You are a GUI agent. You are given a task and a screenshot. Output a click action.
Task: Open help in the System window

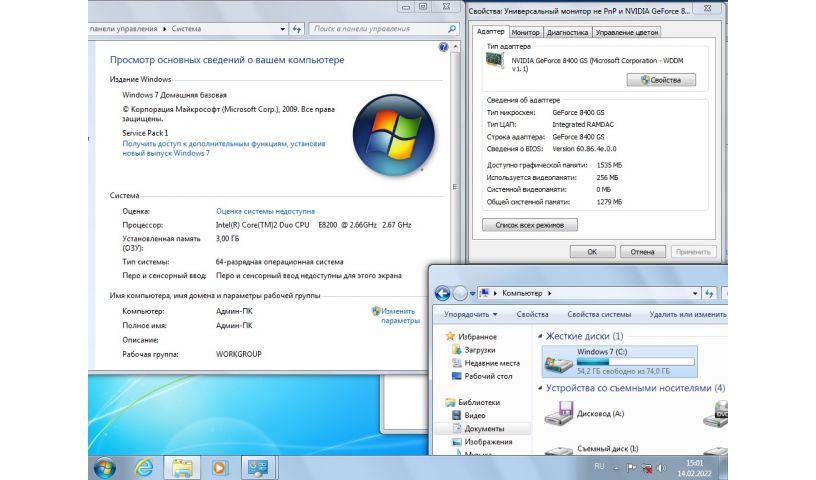(443, 47)
